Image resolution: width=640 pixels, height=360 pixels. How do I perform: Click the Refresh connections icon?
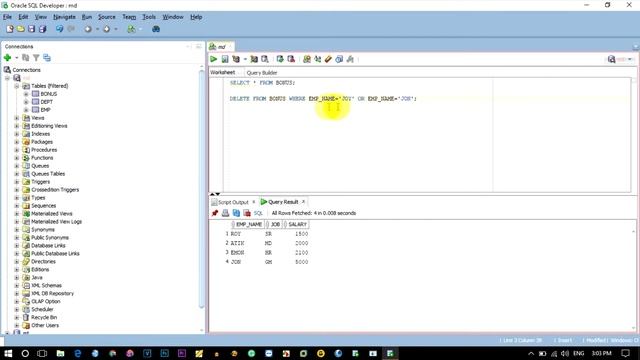click(x=25, y=58)
